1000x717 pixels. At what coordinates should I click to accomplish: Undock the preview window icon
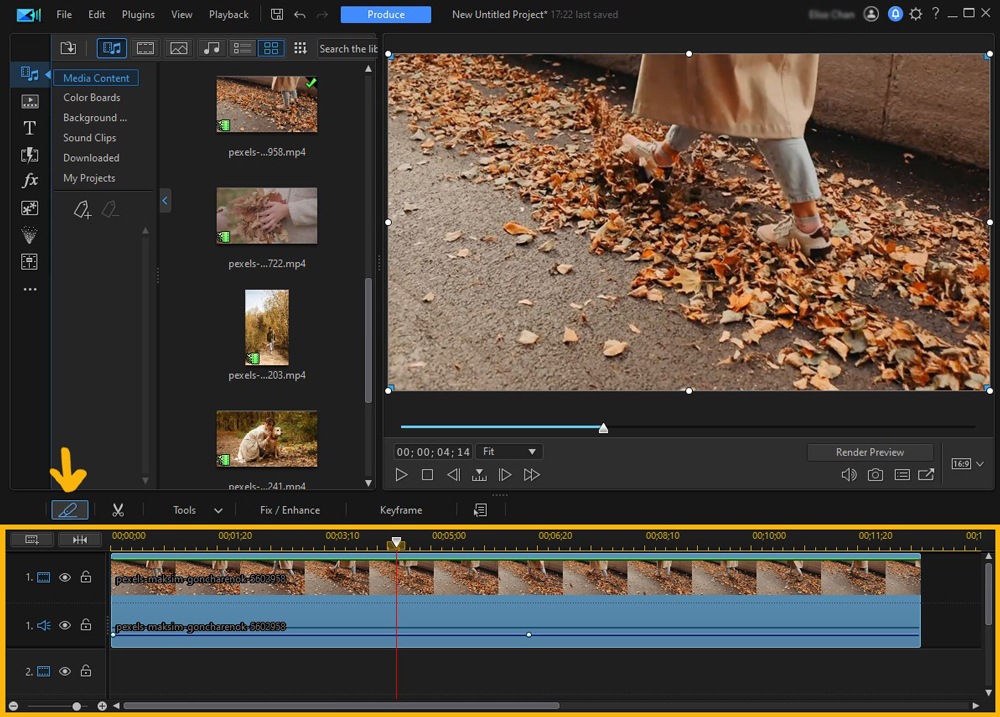(x=926, y=475)
